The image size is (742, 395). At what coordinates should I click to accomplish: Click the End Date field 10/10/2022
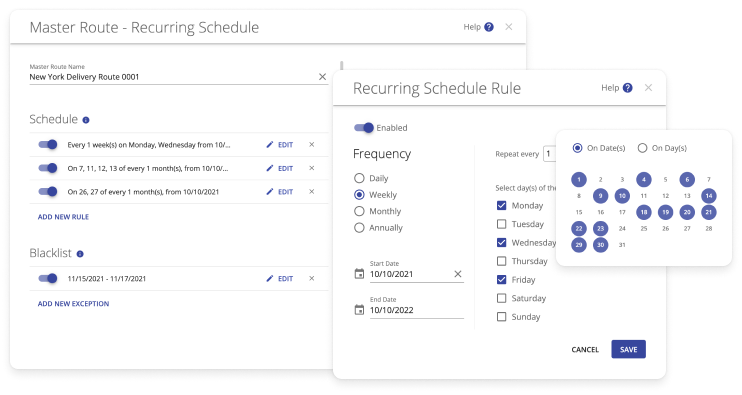(x=416, y=310)
